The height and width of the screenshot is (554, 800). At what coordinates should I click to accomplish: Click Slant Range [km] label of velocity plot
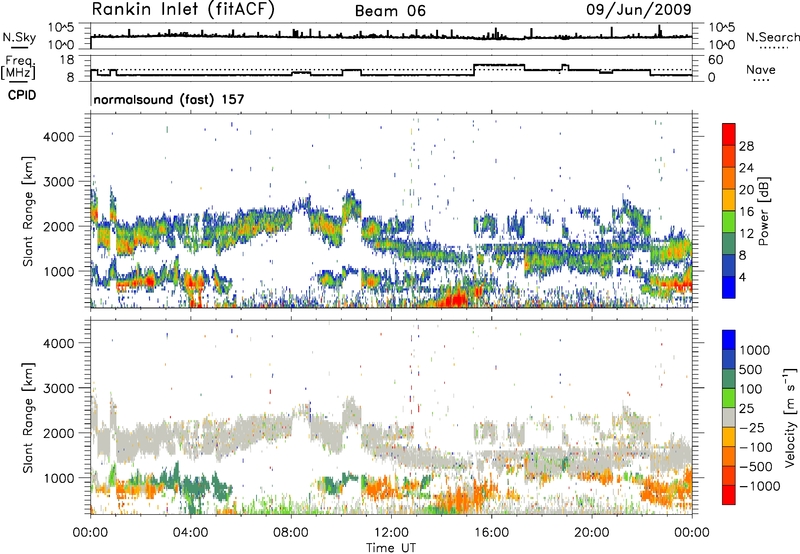coord(28,417)
